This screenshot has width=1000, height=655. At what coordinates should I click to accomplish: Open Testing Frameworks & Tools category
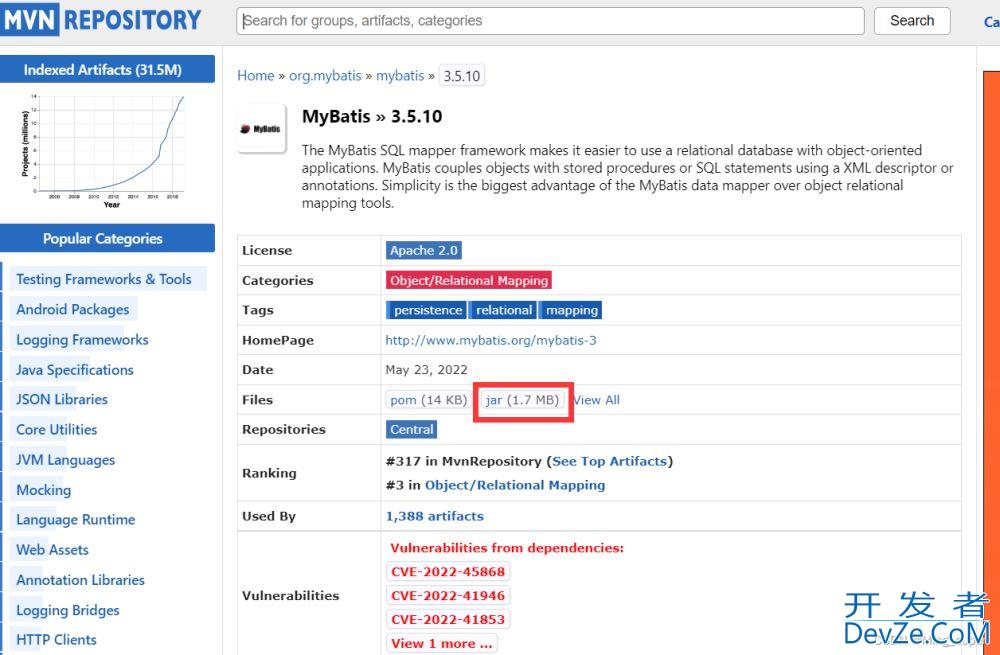point(104,279)
